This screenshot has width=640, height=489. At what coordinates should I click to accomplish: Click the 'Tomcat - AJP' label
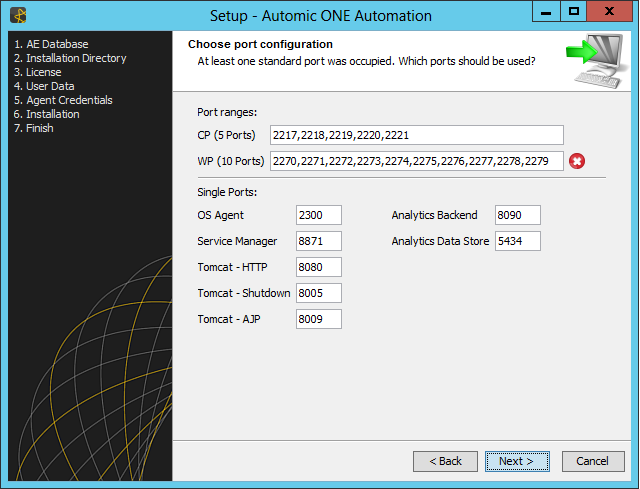(229, 319)
